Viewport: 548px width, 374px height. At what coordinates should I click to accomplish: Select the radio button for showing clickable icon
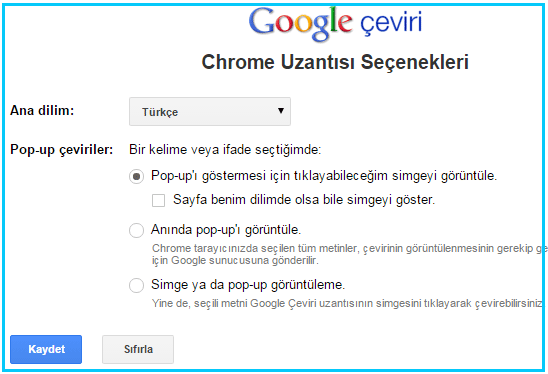click(136, 177)
